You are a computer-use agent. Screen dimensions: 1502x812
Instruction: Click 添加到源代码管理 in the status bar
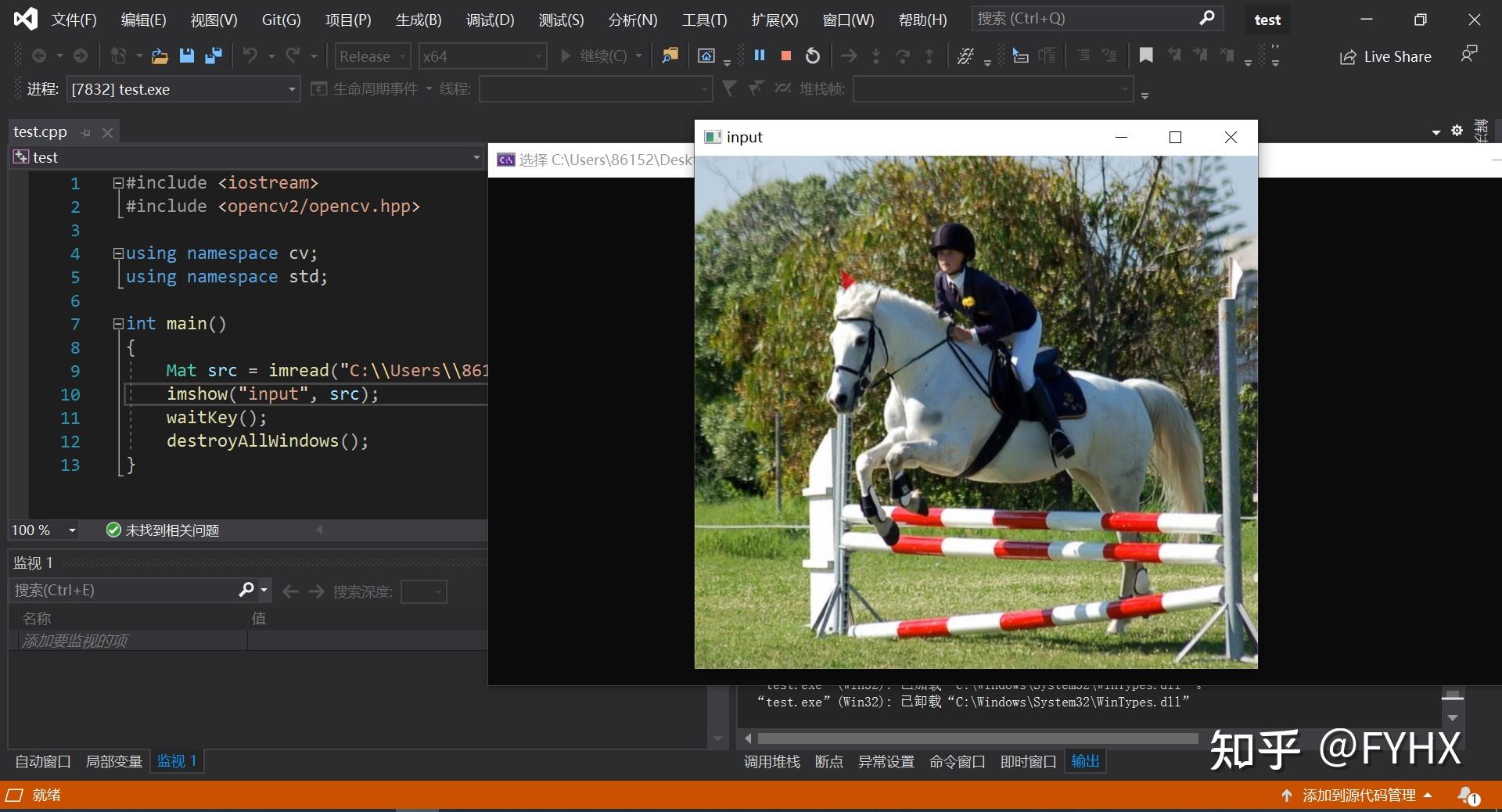[1356, 796]
